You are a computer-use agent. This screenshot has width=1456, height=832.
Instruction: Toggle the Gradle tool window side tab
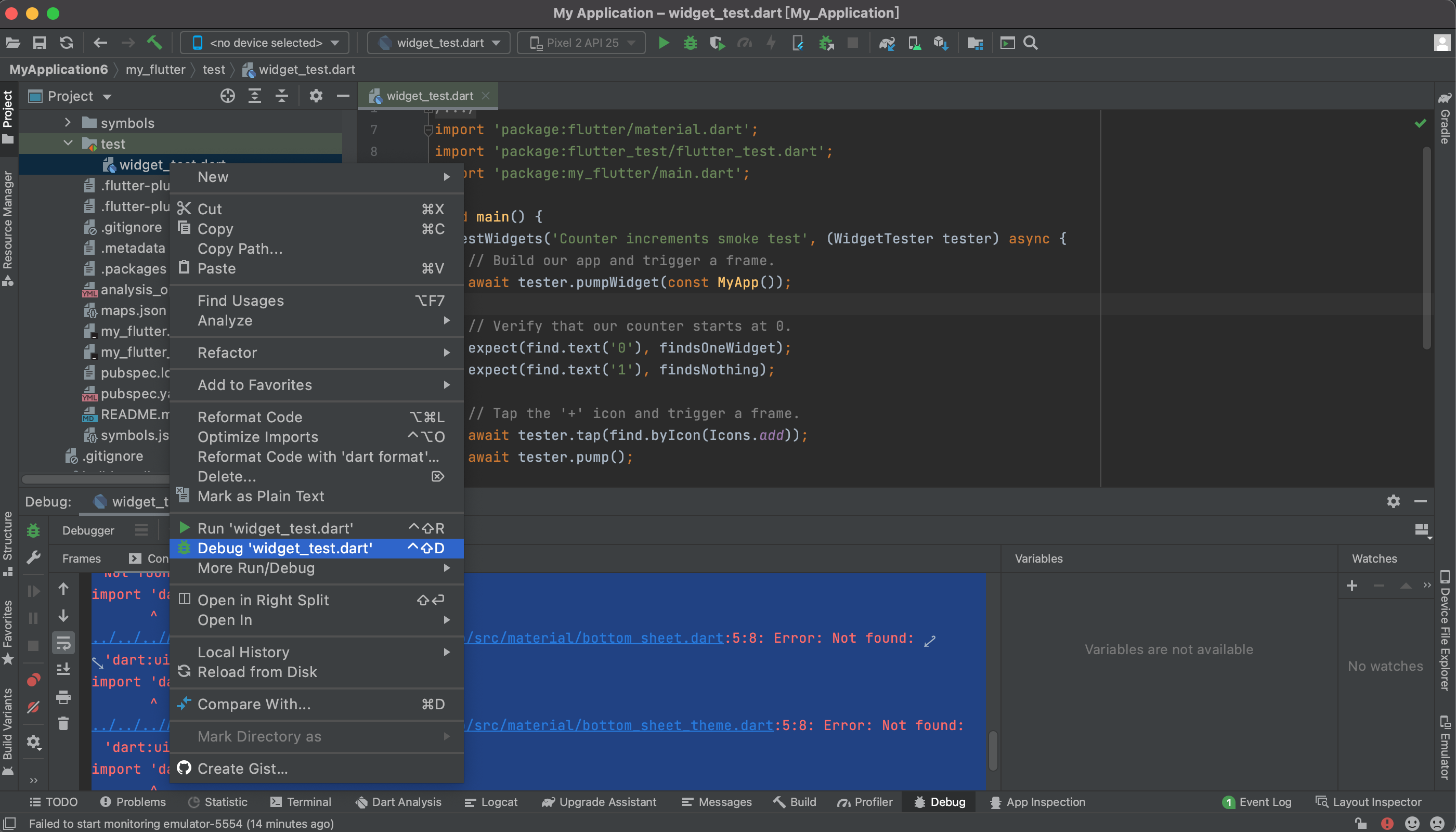click(x=1445, y=118)
